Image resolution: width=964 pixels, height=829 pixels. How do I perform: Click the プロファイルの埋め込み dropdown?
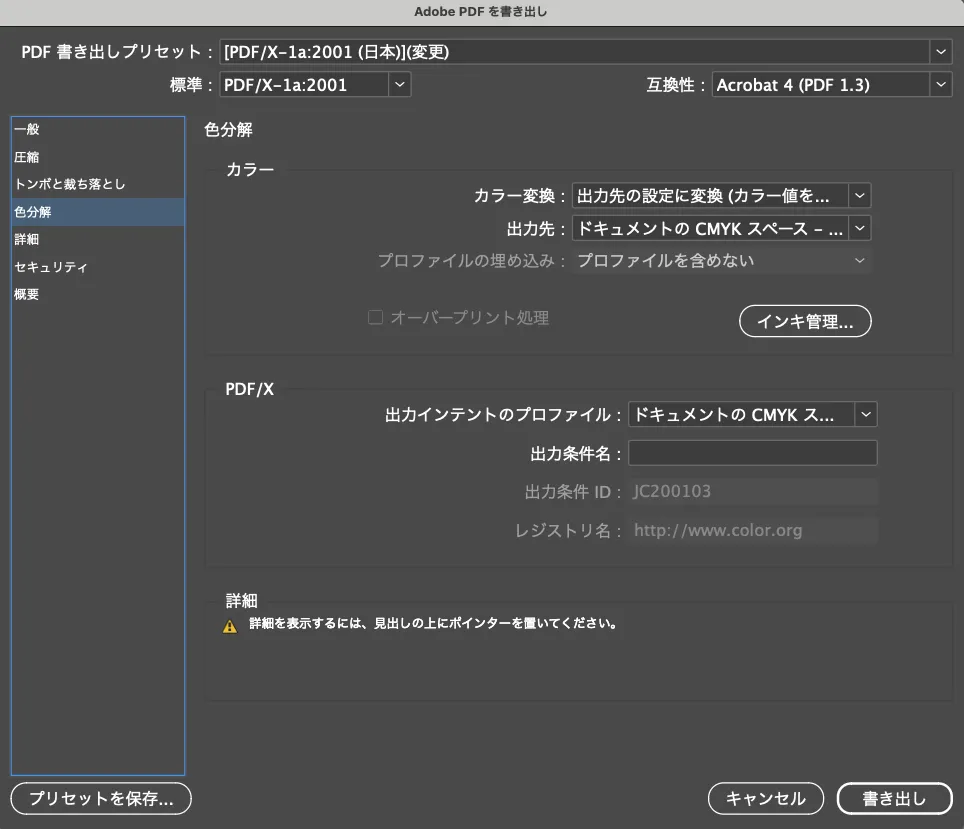[x=721, y=261]
